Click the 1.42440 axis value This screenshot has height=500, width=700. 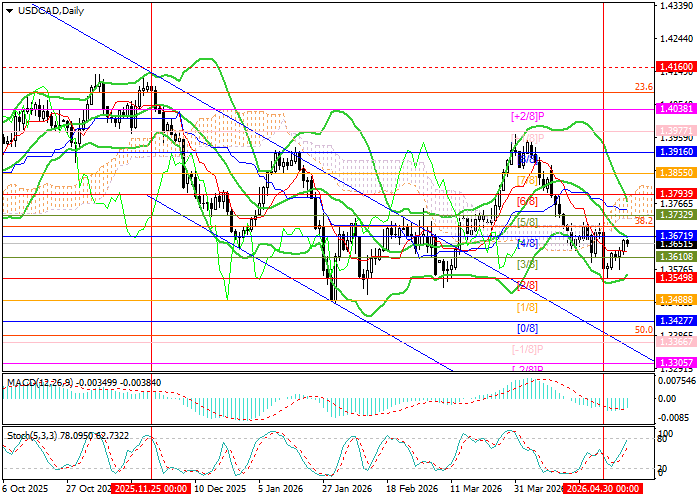pos(677,39)
